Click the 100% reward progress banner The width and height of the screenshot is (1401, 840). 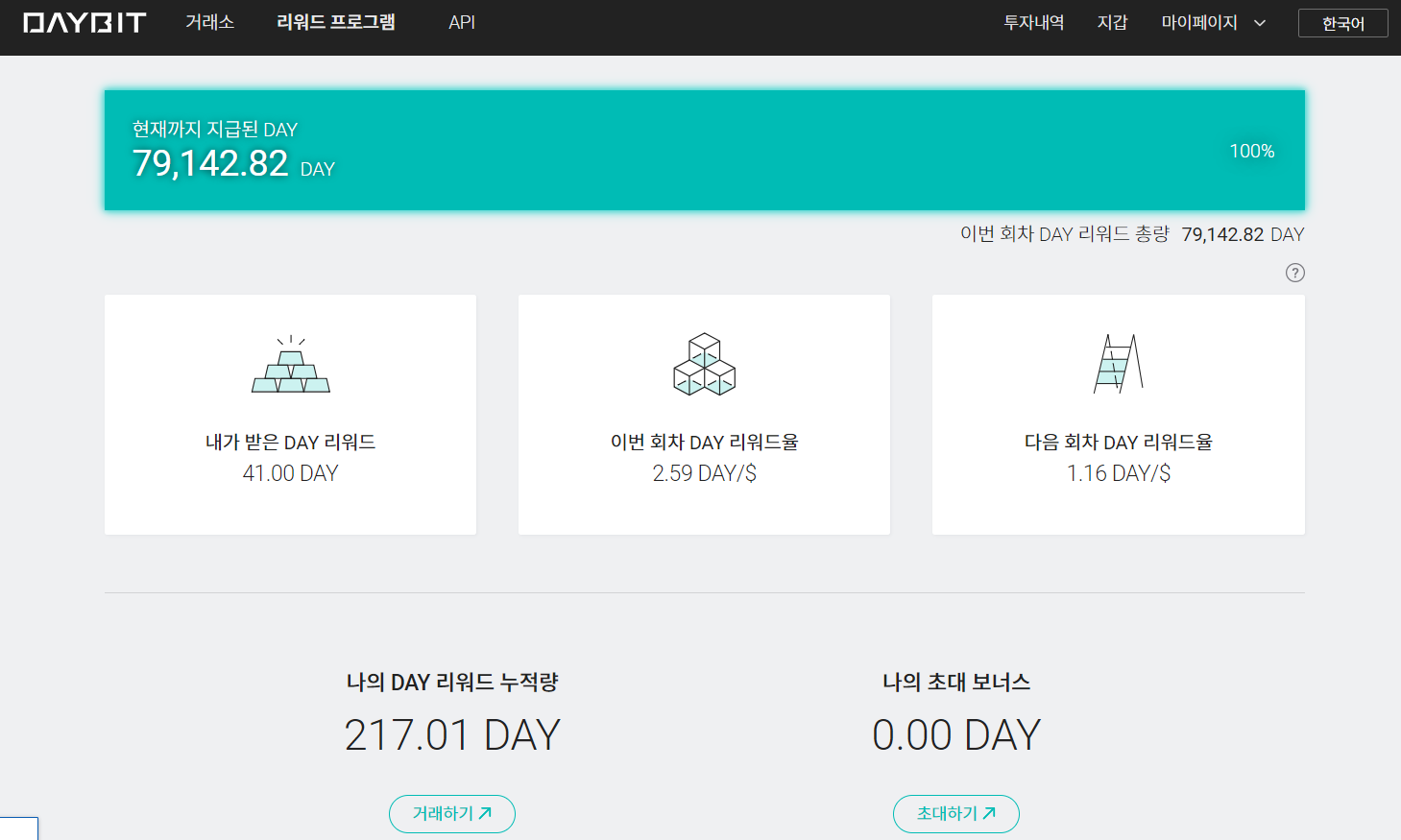pyautogui.click(x=705, y=151)
